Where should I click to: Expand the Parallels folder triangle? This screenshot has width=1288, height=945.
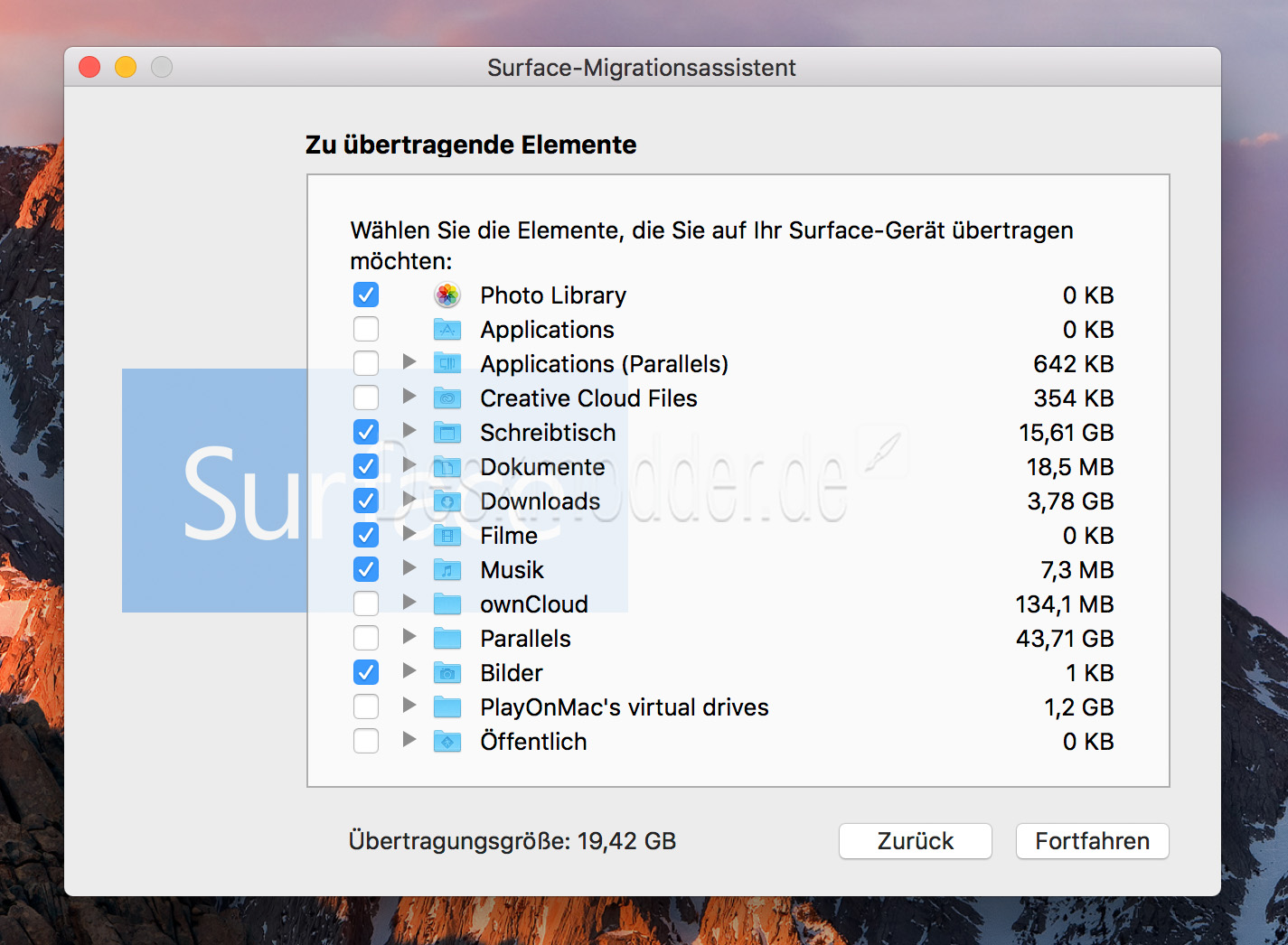coord(409,636)
